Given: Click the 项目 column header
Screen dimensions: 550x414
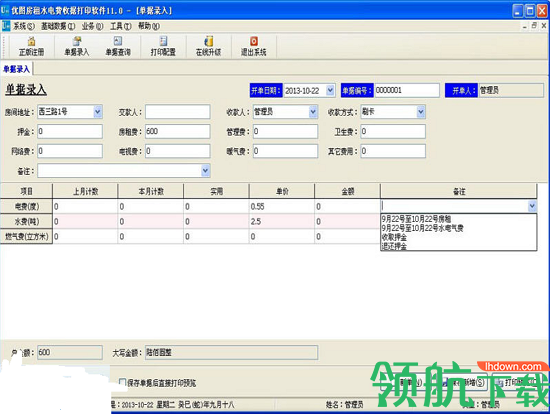Looking at the screenshot, I should click(x=26, y=191).
